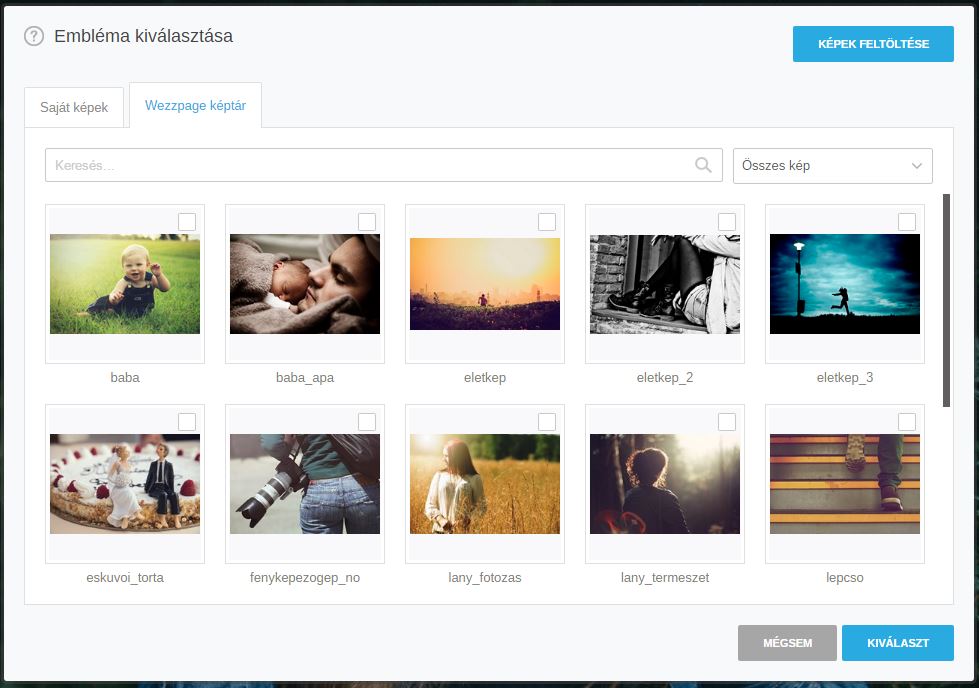979x688 pixels.
Task: Select the lany_fotozas image checkbox
Action: [x=546, y=421]
